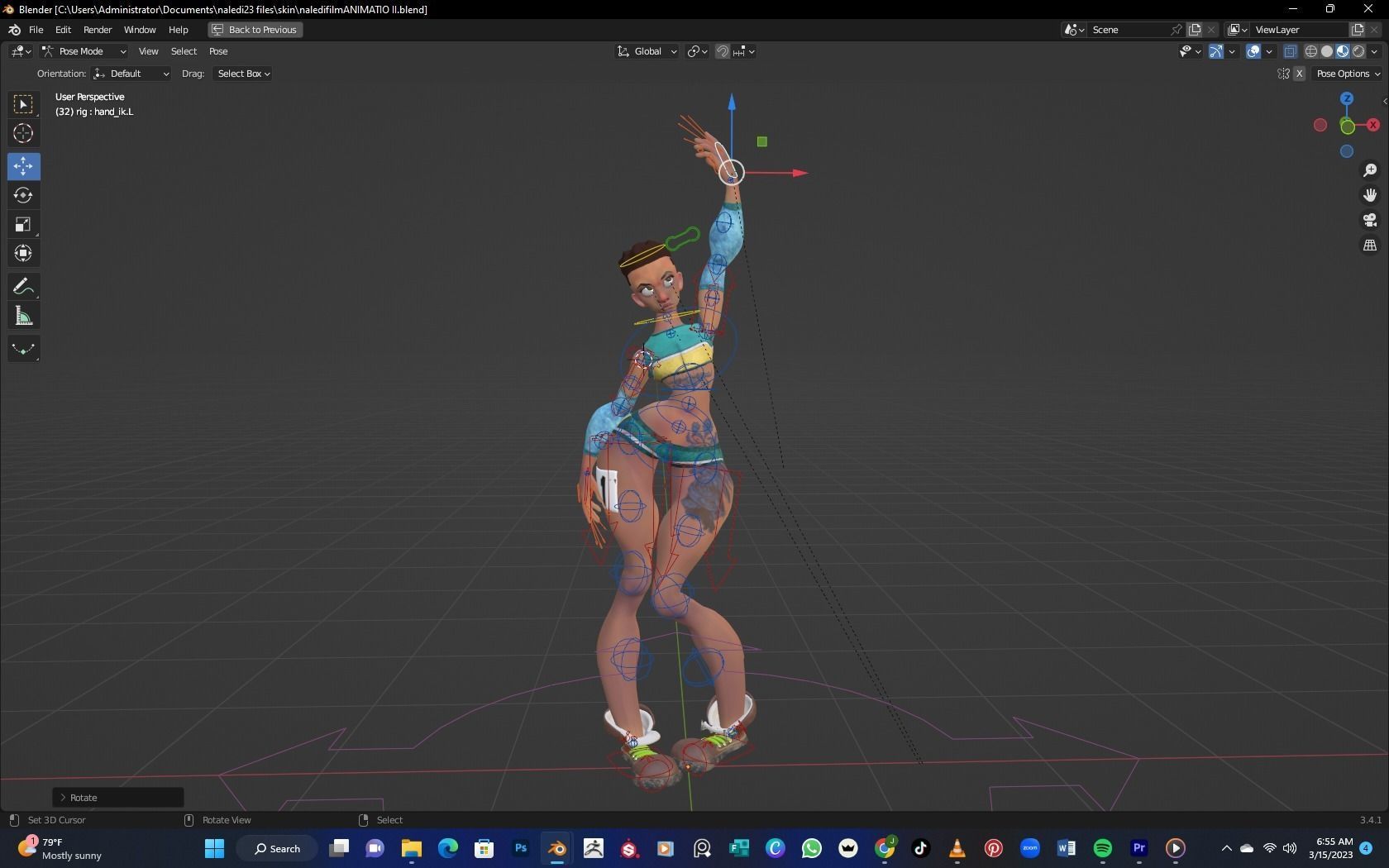The height and width of the screenshot is (868, 1389).
Task: Open the Render menu
Action: pos(98,30)
